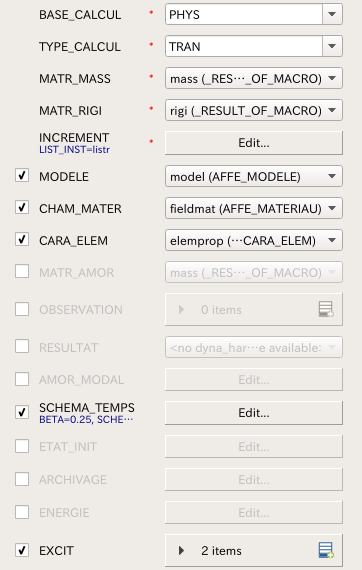Screen dimensions: 362x570
Task: Click Edit button for INCREMENT
Action: point(254,143)
